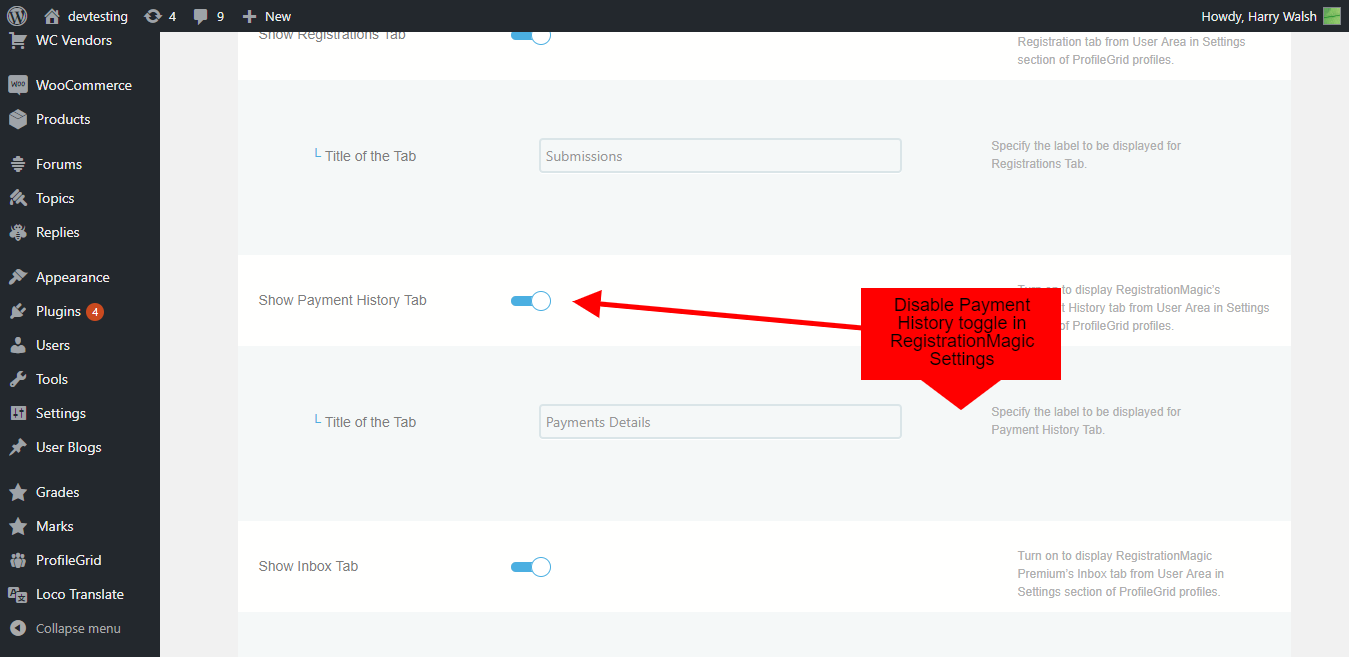
Task: Click the Tools wrench icon
Action: click(x=17, y=379)
